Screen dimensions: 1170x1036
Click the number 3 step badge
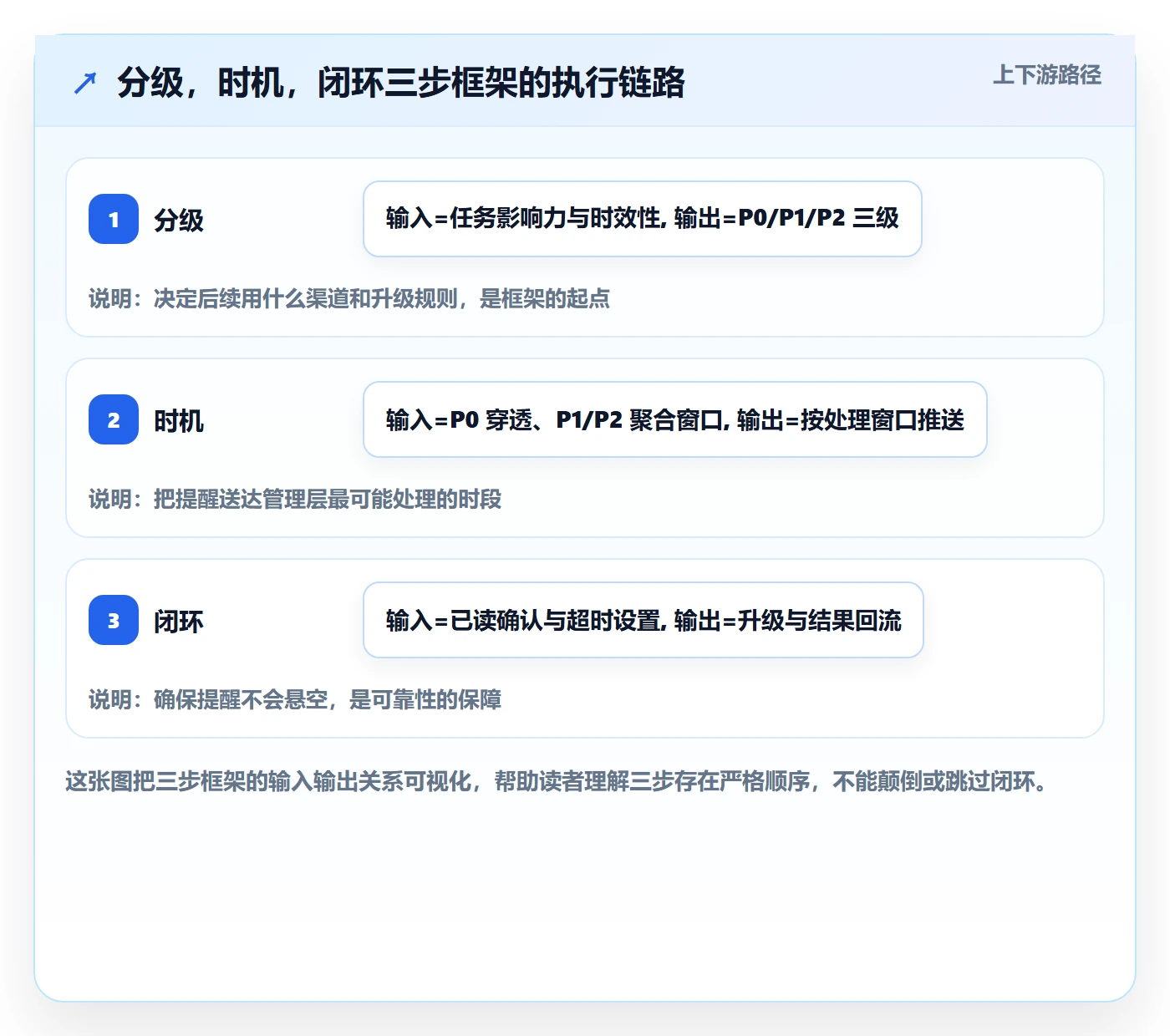click(x=114, y=620)
